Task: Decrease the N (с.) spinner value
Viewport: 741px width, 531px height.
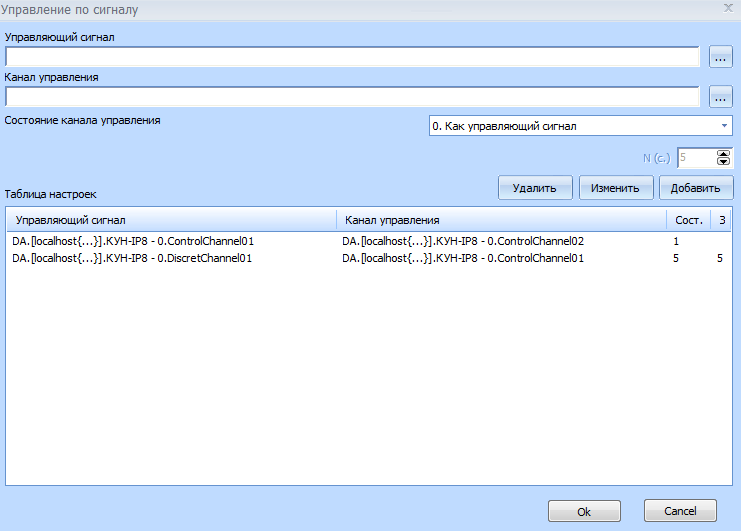Action: (724, 161)
